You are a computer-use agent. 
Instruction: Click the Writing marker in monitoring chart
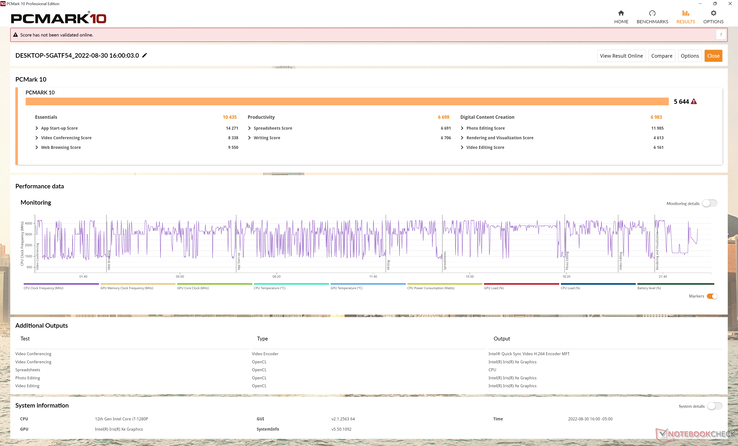[x=388, y=264]
